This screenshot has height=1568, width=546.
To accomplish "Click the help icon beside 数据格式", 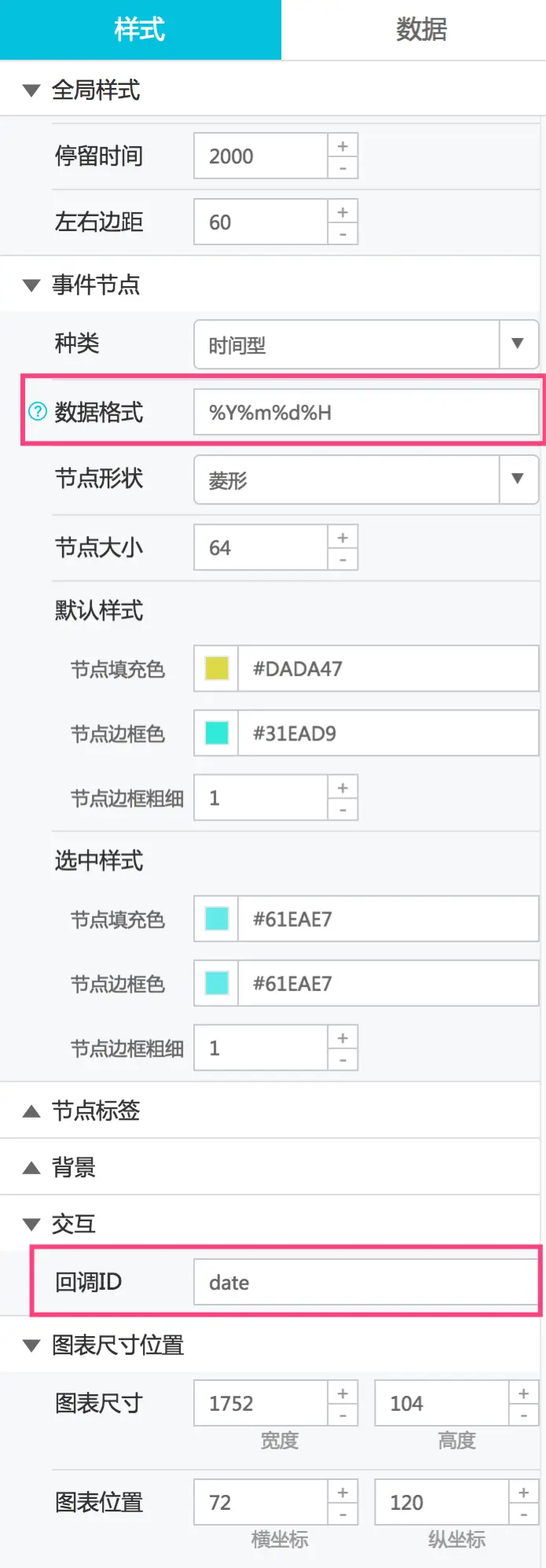I will (37, 411).
